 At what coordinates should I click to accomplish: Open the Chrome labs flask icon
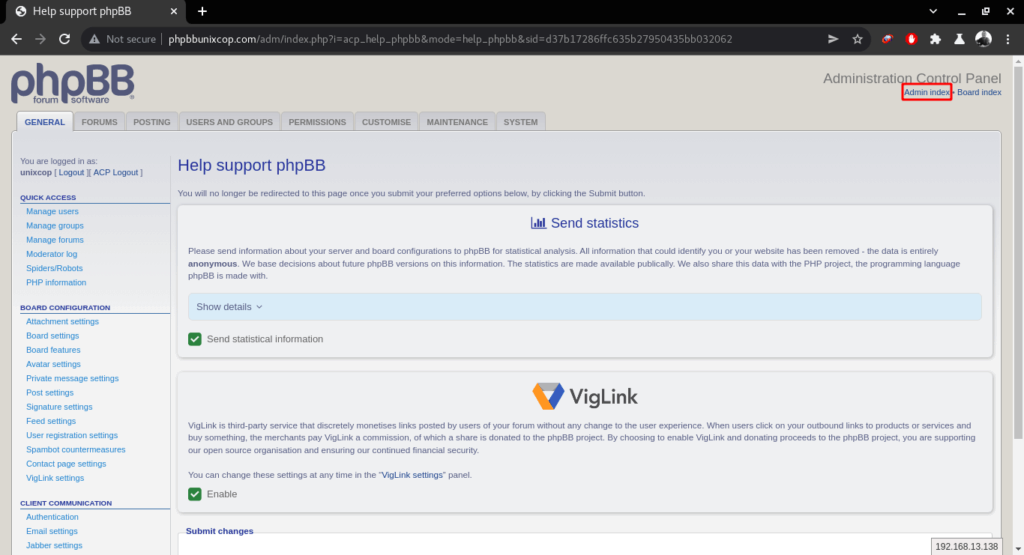click(959, 39)
